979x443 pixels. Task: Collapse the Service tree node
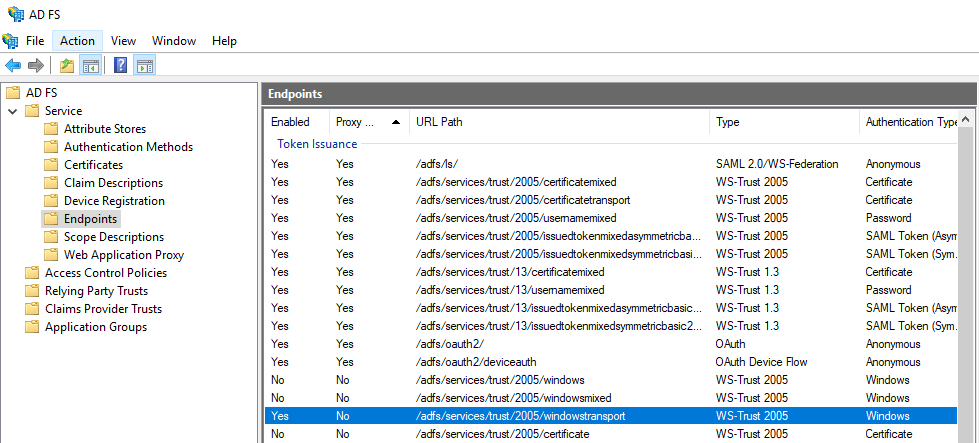13,111
